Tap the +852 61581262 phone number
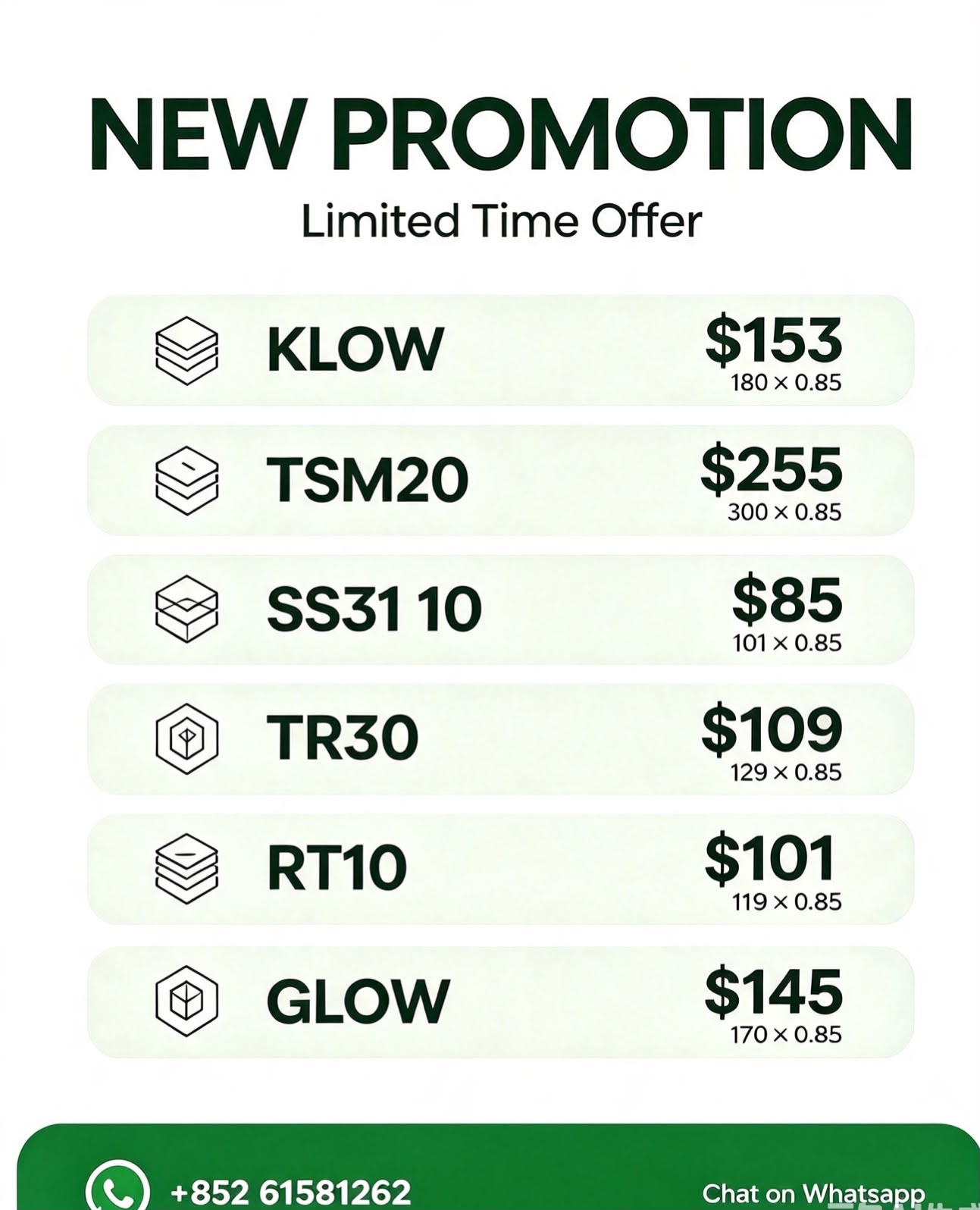 point(291,1192)
